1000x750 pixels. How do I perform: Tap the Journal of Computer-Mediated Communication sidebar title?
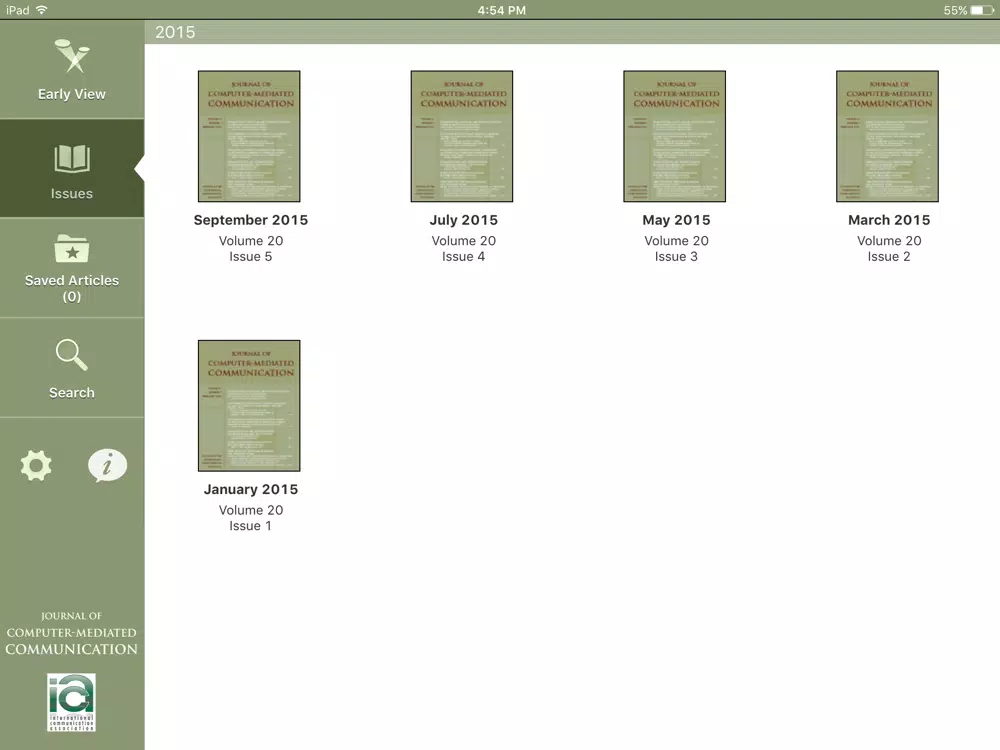pyautogui.click(x=71, y=633)
